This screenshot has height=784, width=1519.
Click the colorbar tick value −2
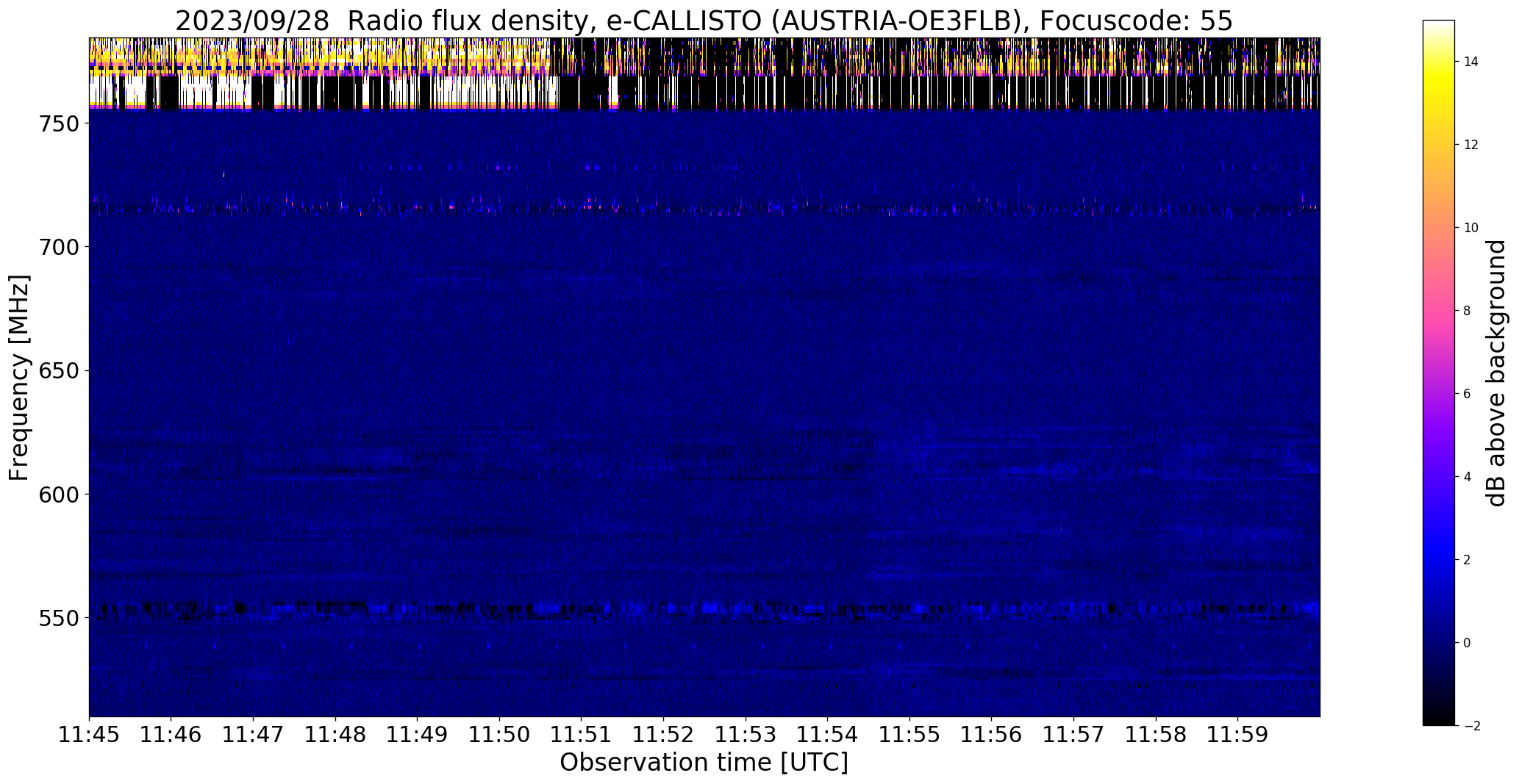tap(1471, 726)
